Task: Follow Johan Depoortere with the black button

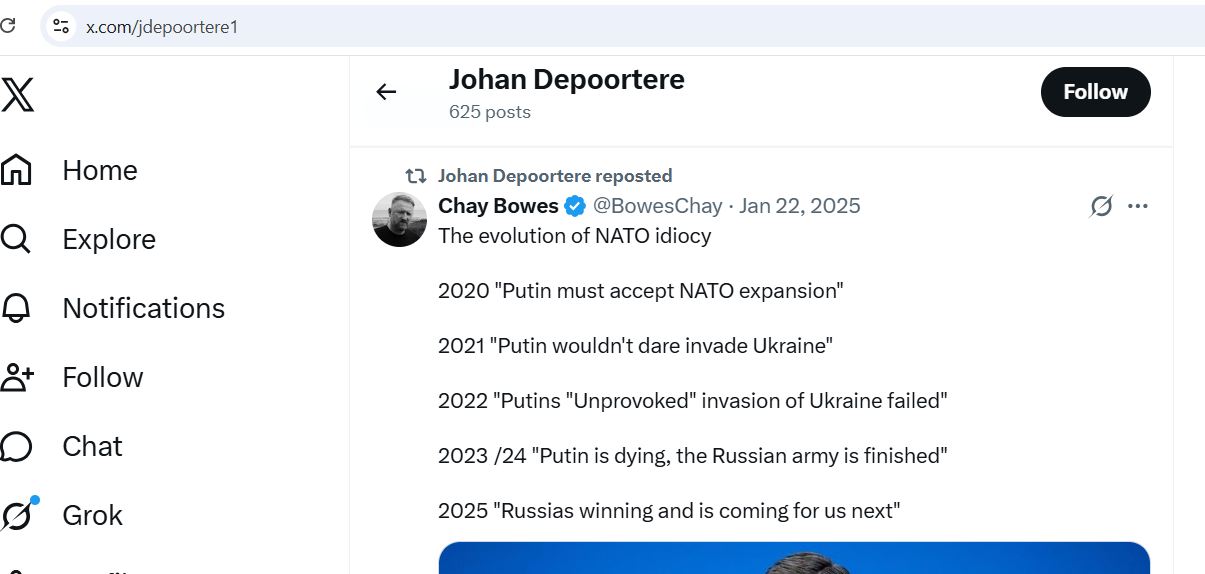Action: tap(1095, 92)
